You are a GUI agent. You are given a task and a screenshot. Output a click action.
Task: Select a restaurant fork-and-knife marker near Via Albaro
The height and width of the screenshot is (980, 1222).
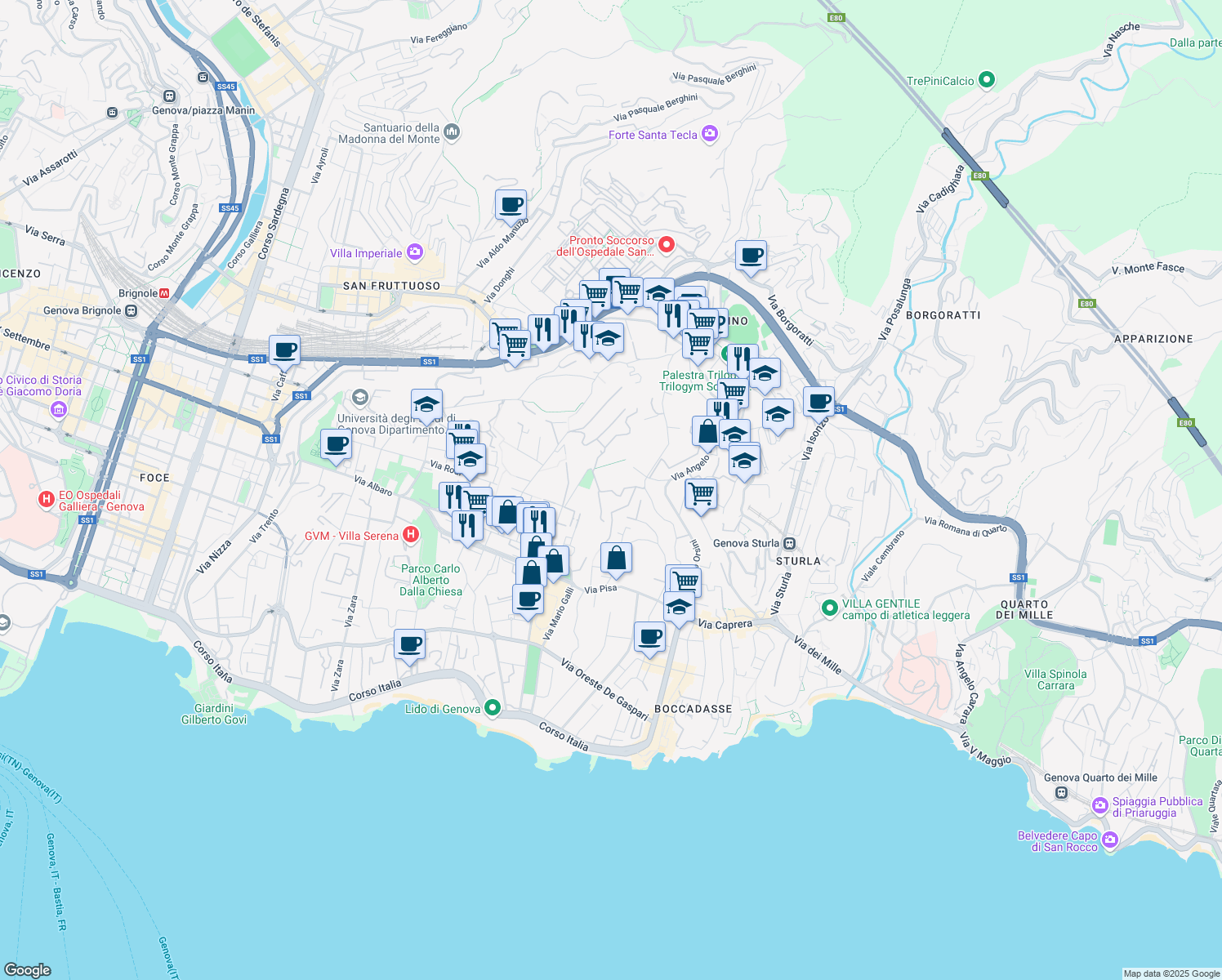450,495
